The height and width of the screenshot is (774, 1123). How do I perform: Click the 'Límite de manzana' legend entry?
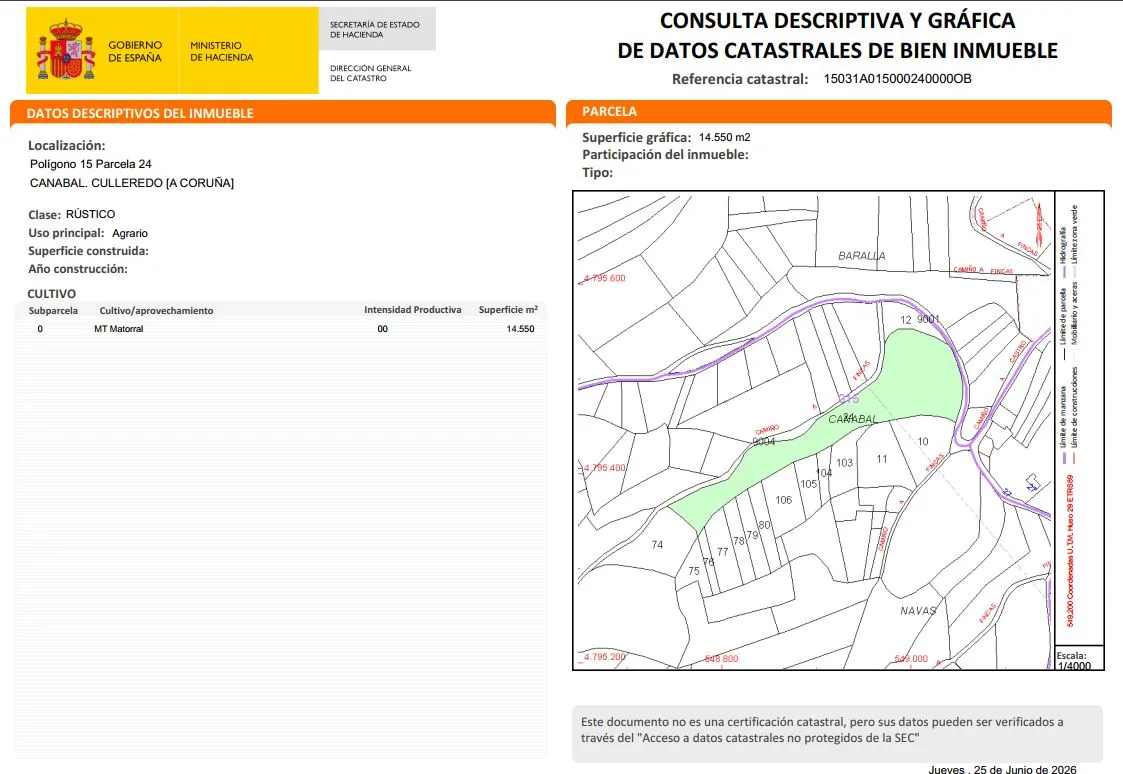click(x=1064, y=426)
